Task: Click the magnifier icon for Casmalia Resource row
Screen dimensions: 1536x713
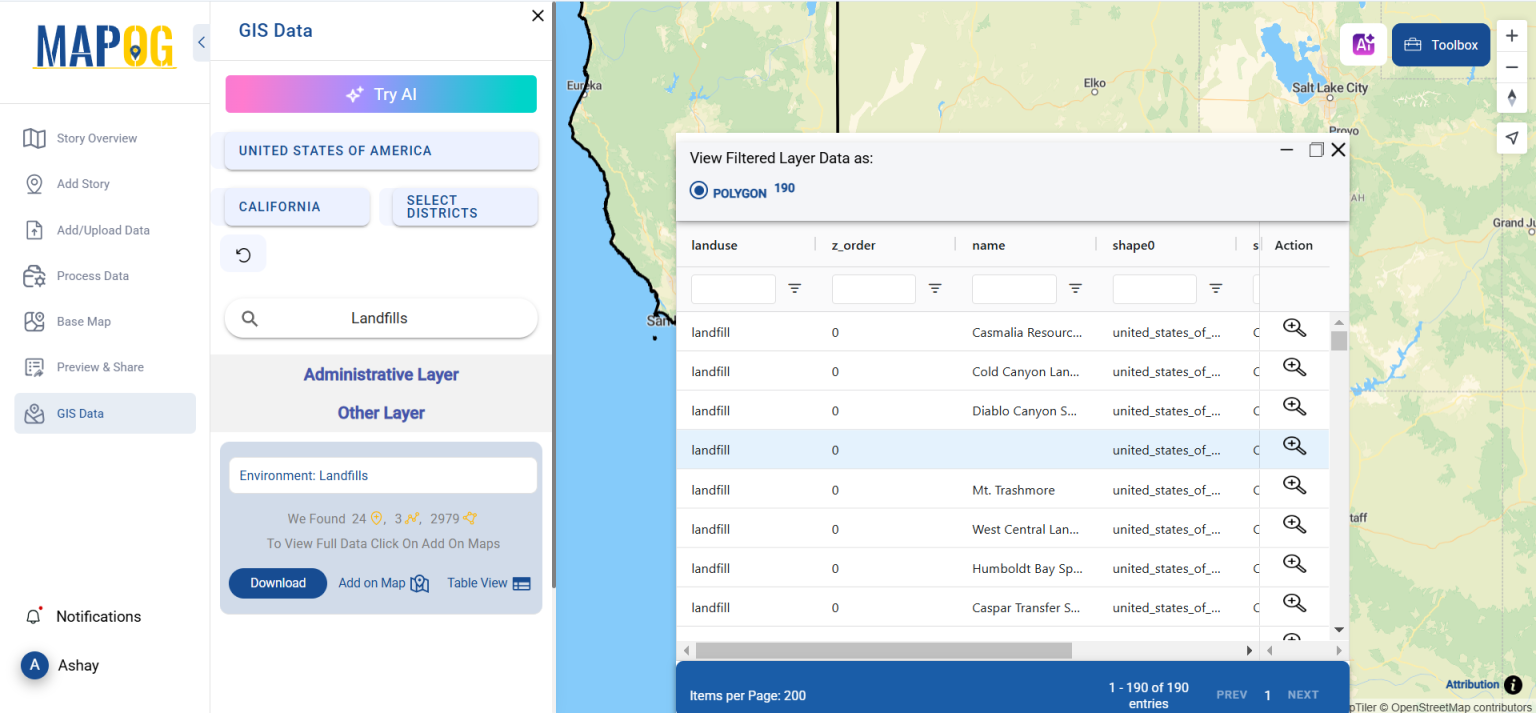Action: click(x=1294, y=327)
